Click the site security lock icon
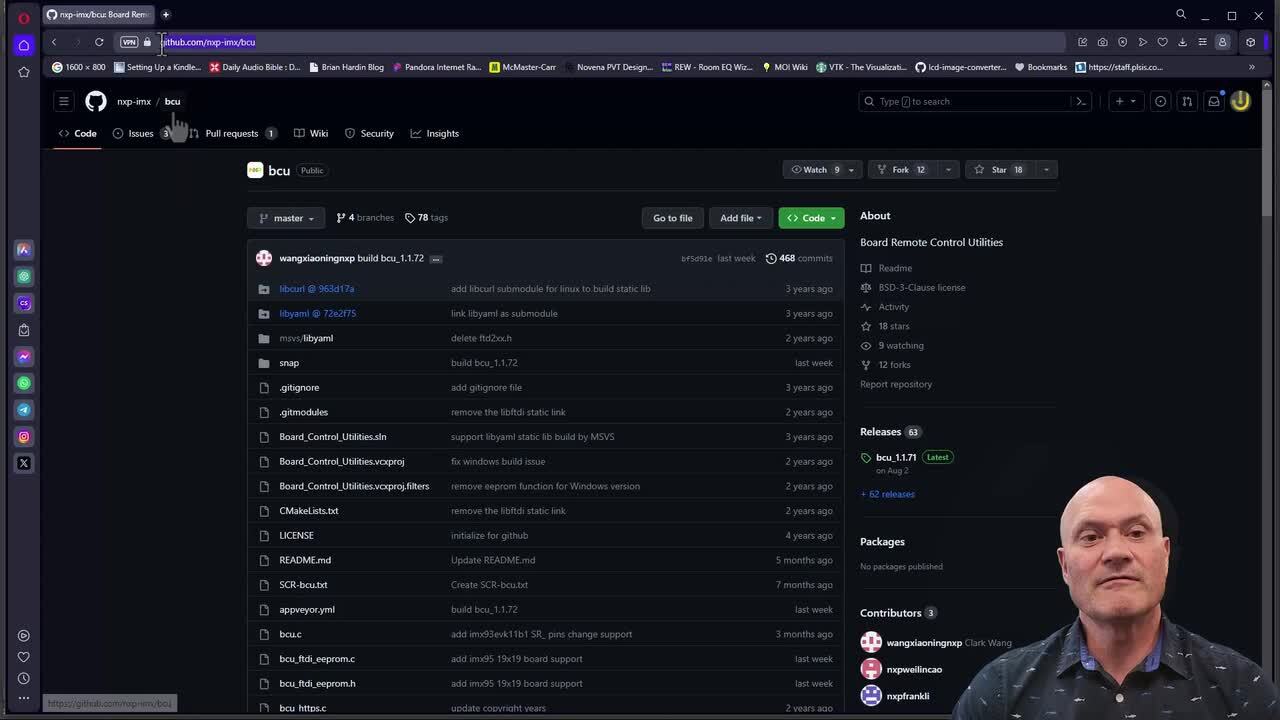1280x720 pixels. coord(147,42)
